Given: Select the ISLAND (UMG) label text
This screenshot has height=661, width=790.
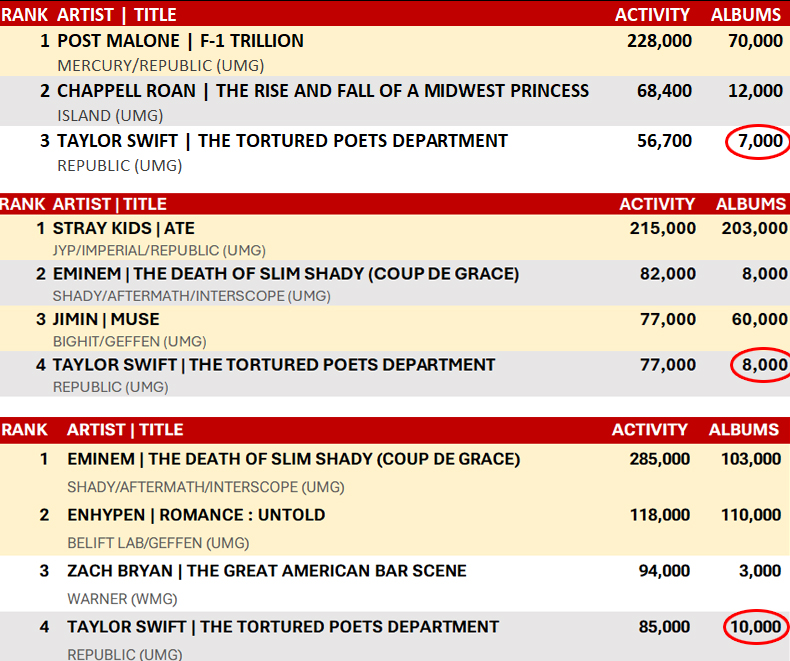Looking at the screenshot, I should [x=110, y=116].
